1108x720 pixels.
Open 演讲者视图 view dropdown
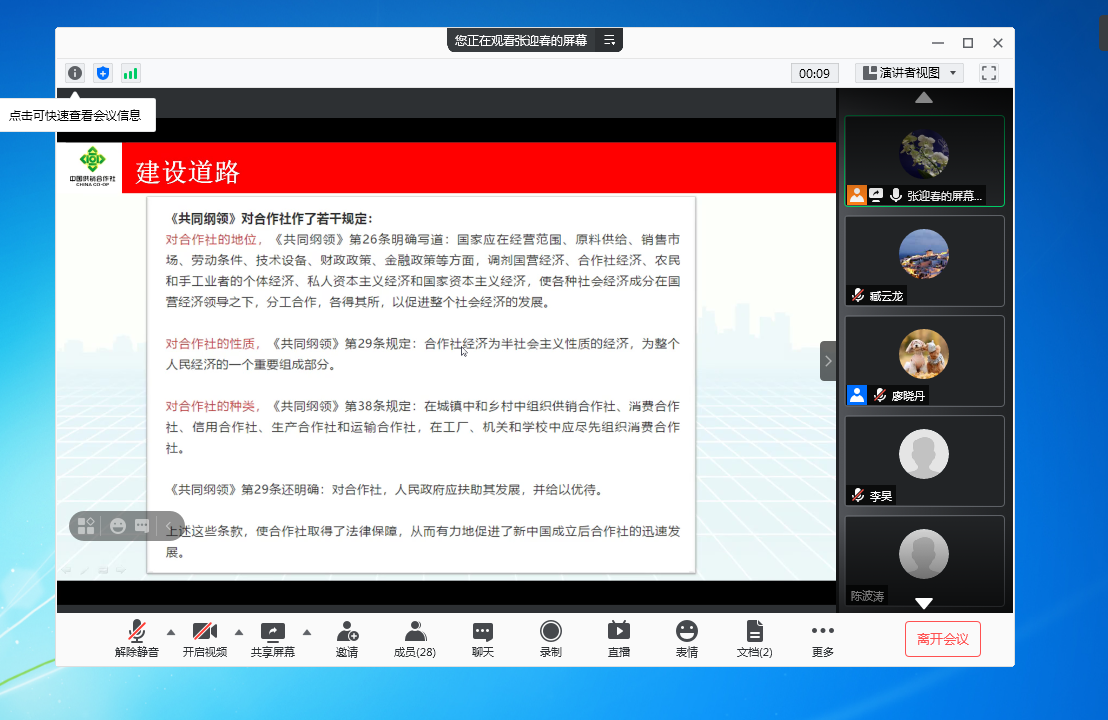click(909, 73)
